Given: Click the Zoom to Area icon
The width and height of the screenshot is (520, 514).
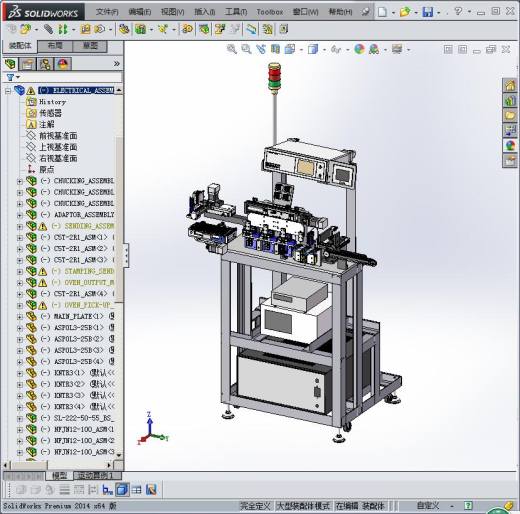Looking at the screenshot, I should (x=246, y=49).
